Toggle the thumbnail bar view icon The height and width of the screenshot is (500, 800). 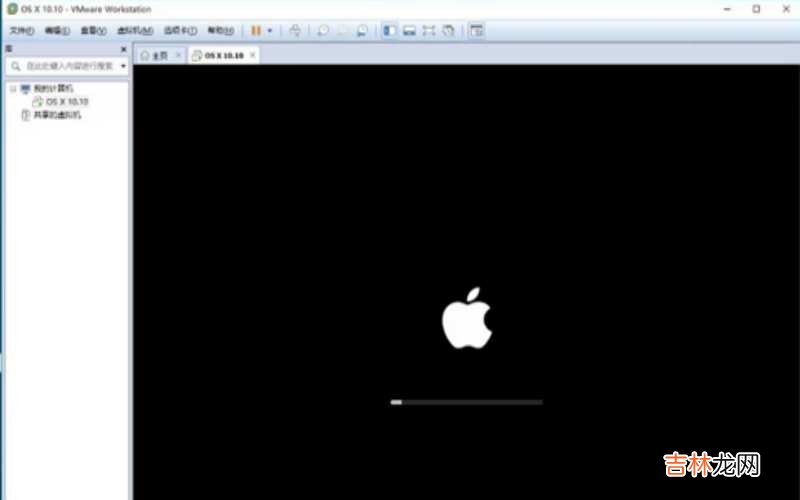(x=409, y=31)
